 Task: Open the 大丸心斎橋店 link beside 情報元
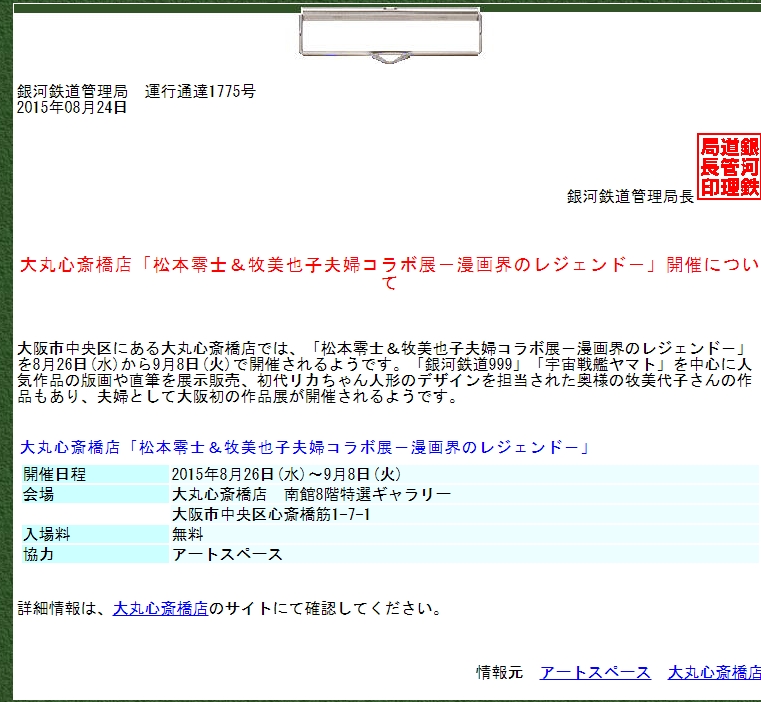(x=714, y=672)
